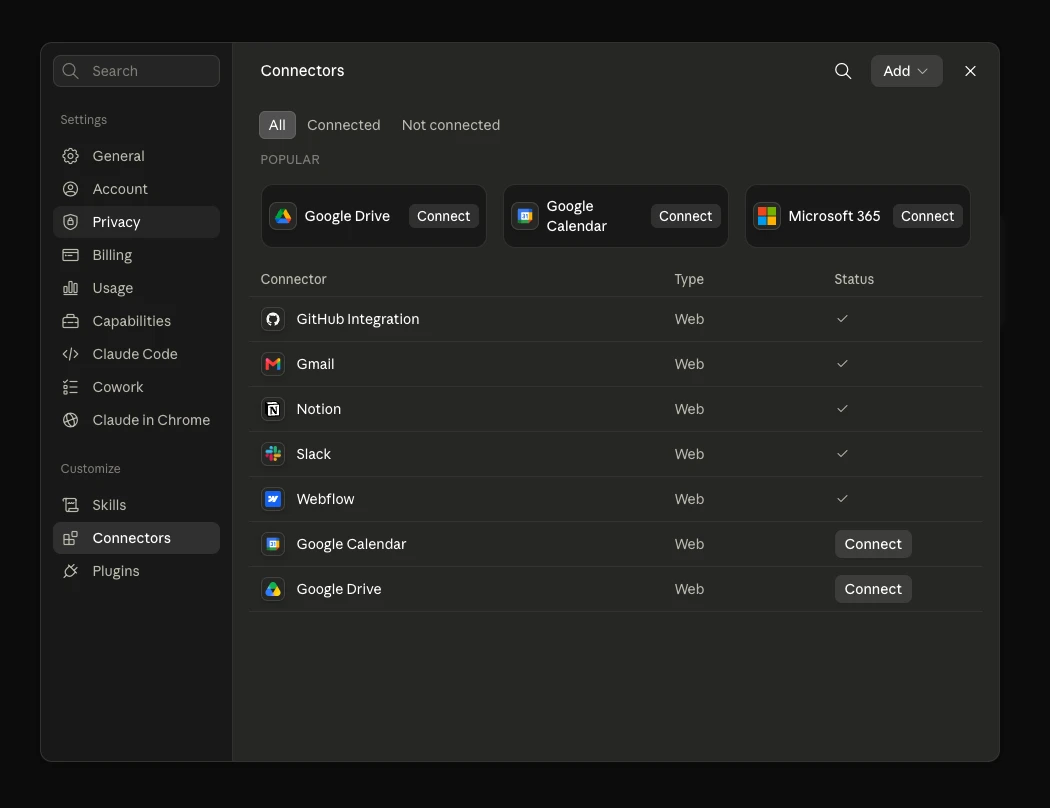Click the Google Drive logo in Popular card
The width and height of the screenshot is (1050, 808).
(283, 216)
